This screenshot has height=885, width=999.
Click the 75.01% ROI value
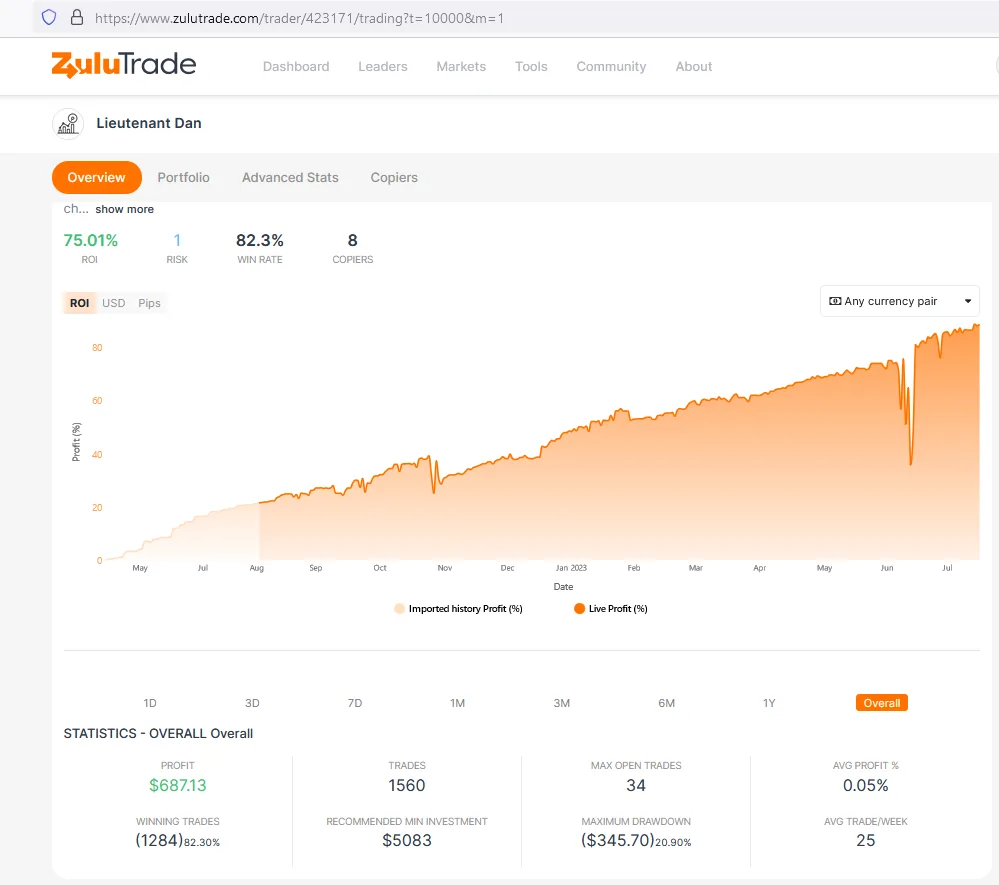90,240
